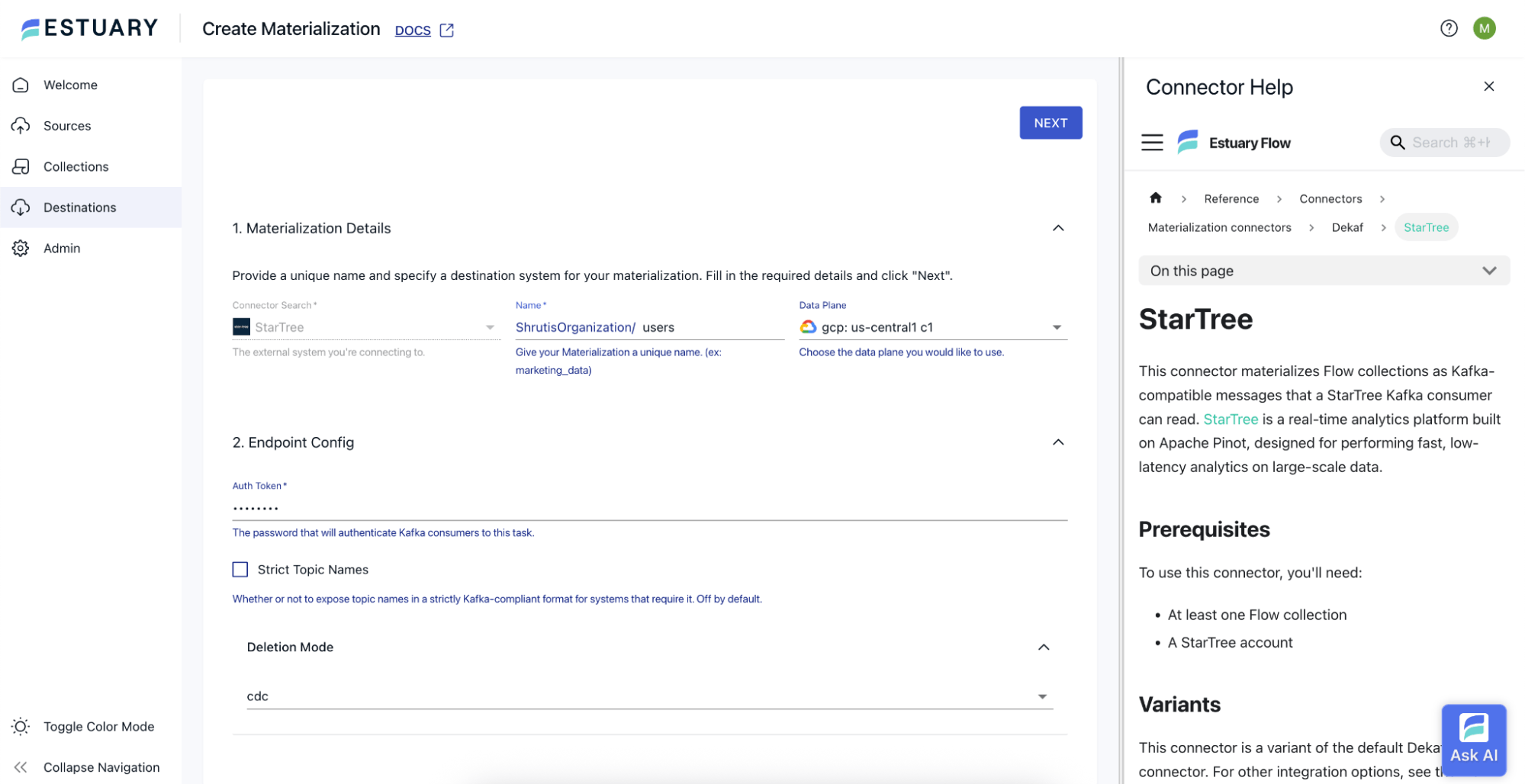The width and height of the screenshot is (1525, 784).
Task: Focus the Auth Token password field
Action: pyautogui.click(x=650, y=507)
